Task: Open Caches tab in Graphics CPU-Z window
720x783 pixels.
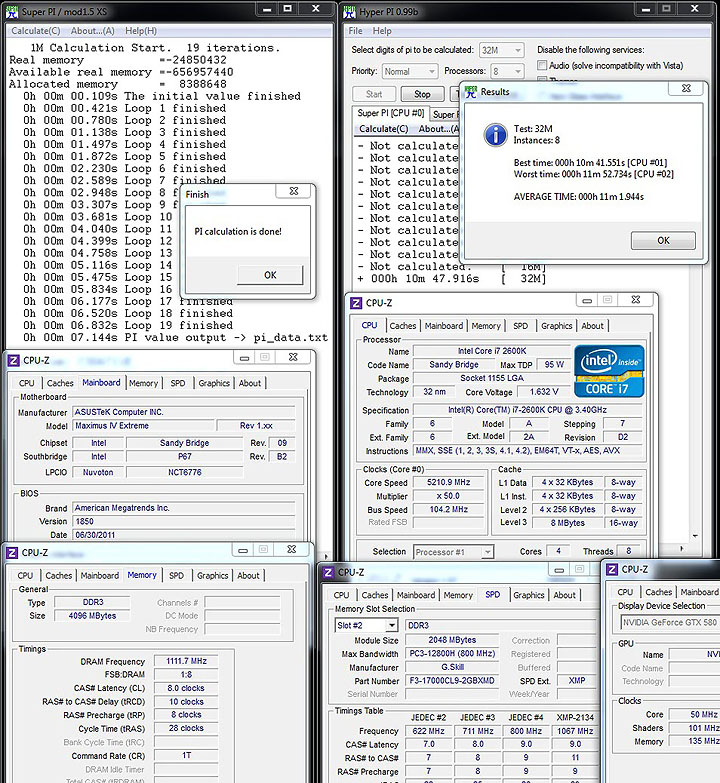Action: click(659, 592)
